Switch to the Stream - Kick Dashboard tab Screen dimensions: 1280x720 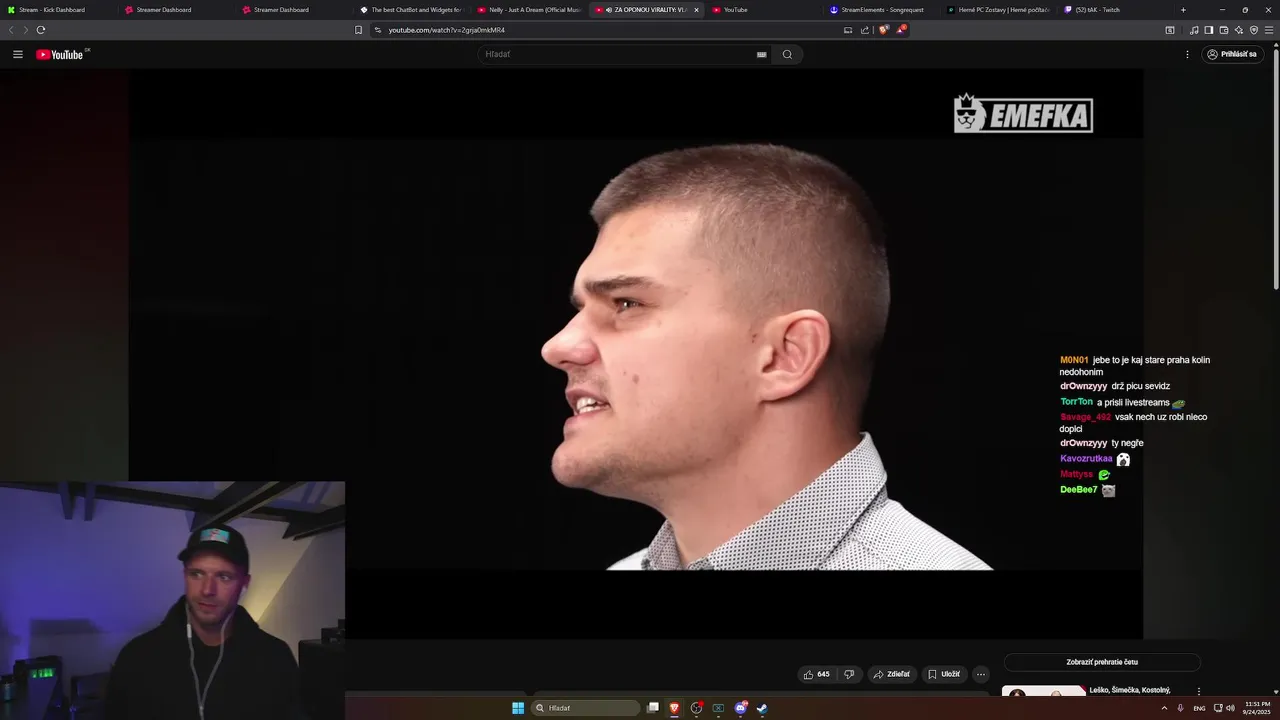pyautogui.click(x=58, y=10)
